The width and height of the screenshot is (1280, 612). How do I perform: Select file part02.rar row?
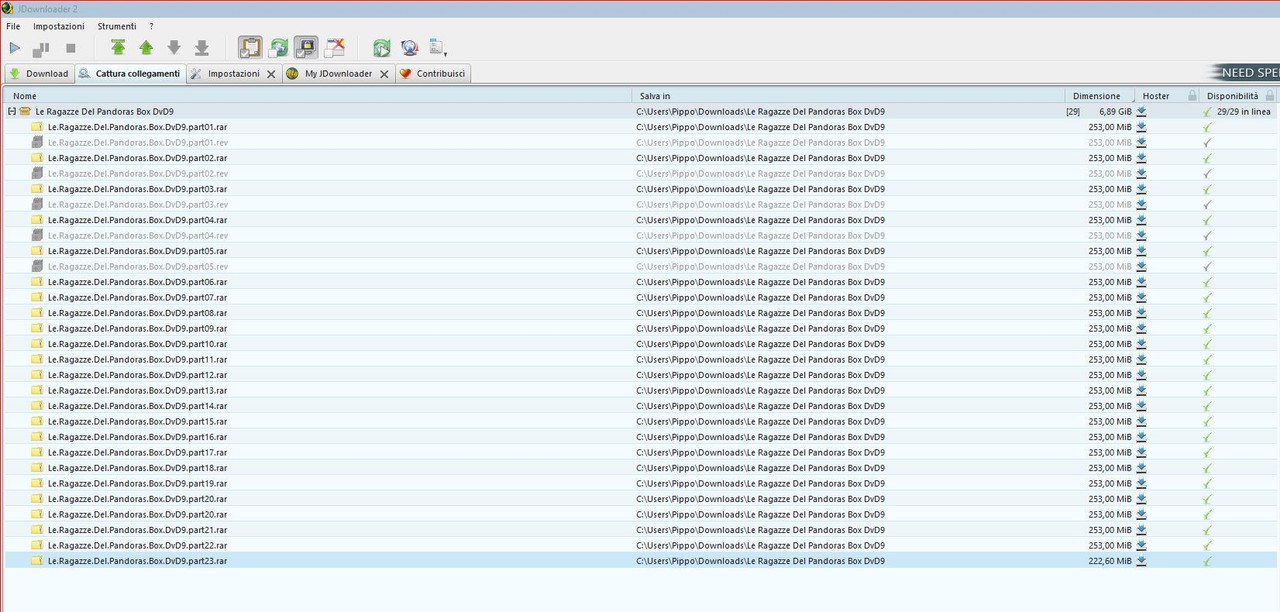point(640,158)
